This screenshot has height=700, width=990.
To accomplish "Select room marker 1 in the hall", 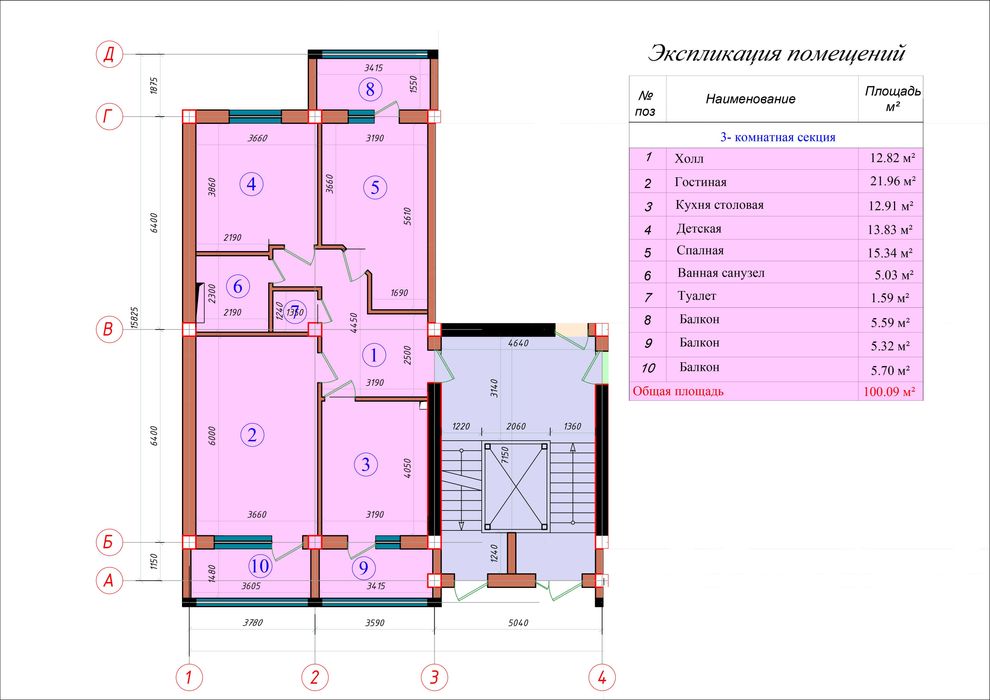I will click(x=374, y=355).
